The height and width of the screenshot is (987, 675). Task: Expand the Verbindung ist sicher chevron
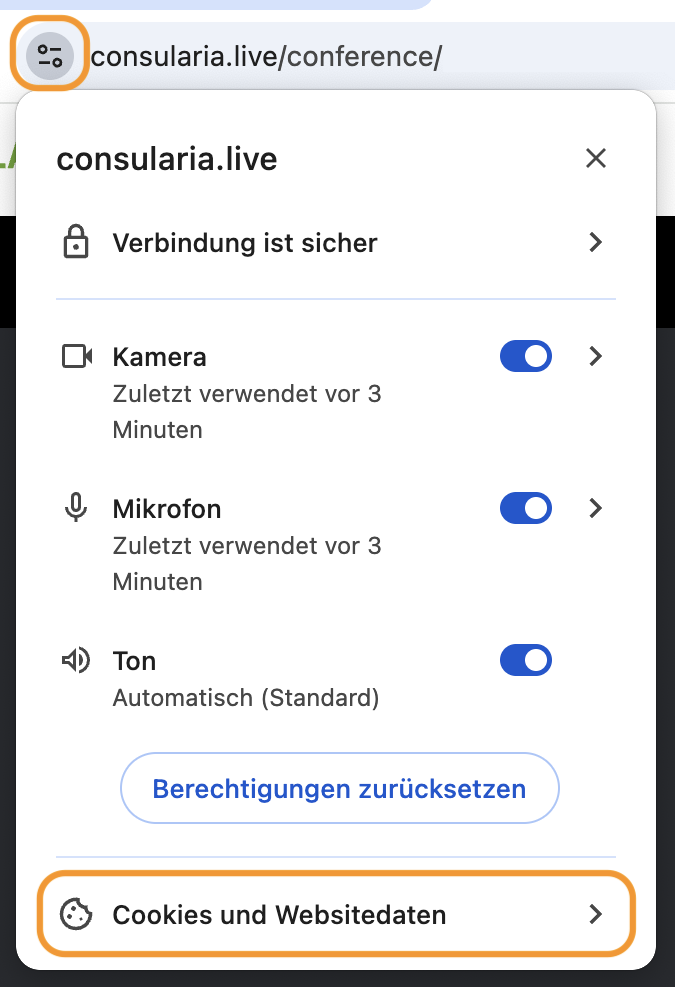[596, 242]
